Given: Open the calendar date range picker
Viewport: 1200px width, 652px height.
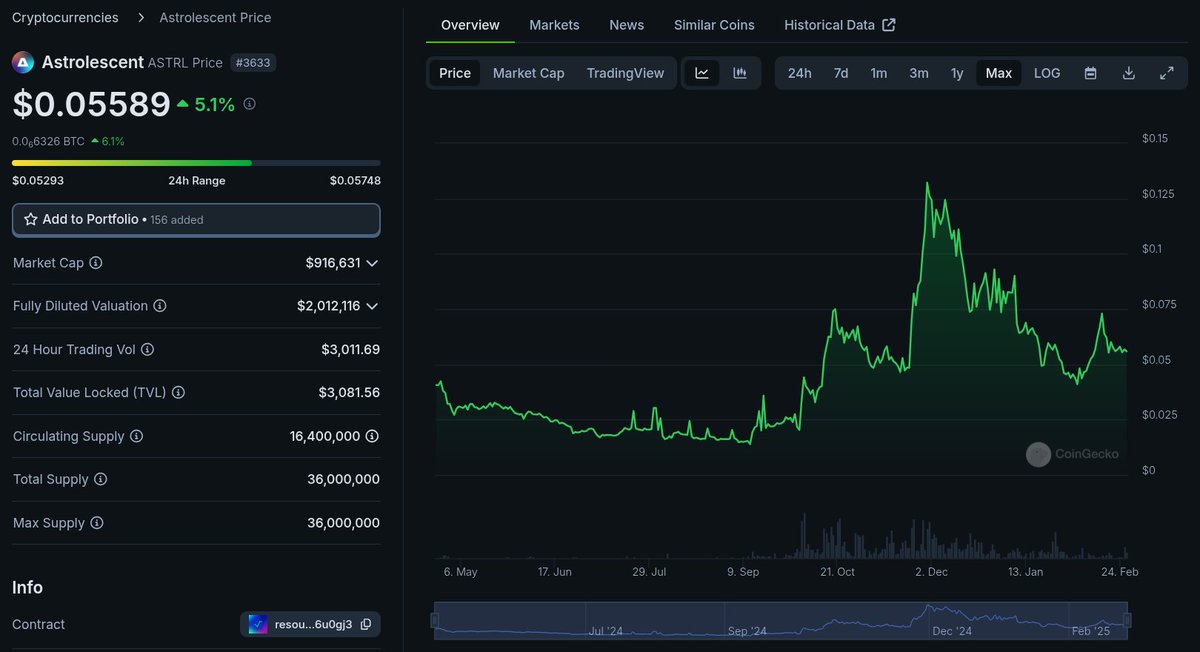Looking at the screenshot, I should 1091,73.
